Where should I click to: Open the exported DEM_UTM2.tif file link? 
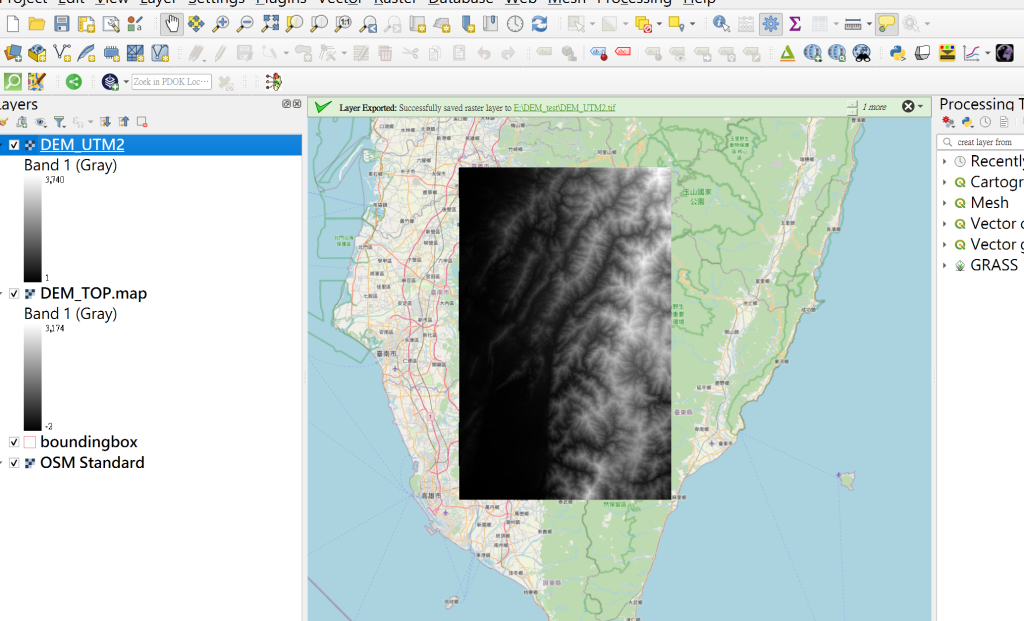[x=564, y=108]
